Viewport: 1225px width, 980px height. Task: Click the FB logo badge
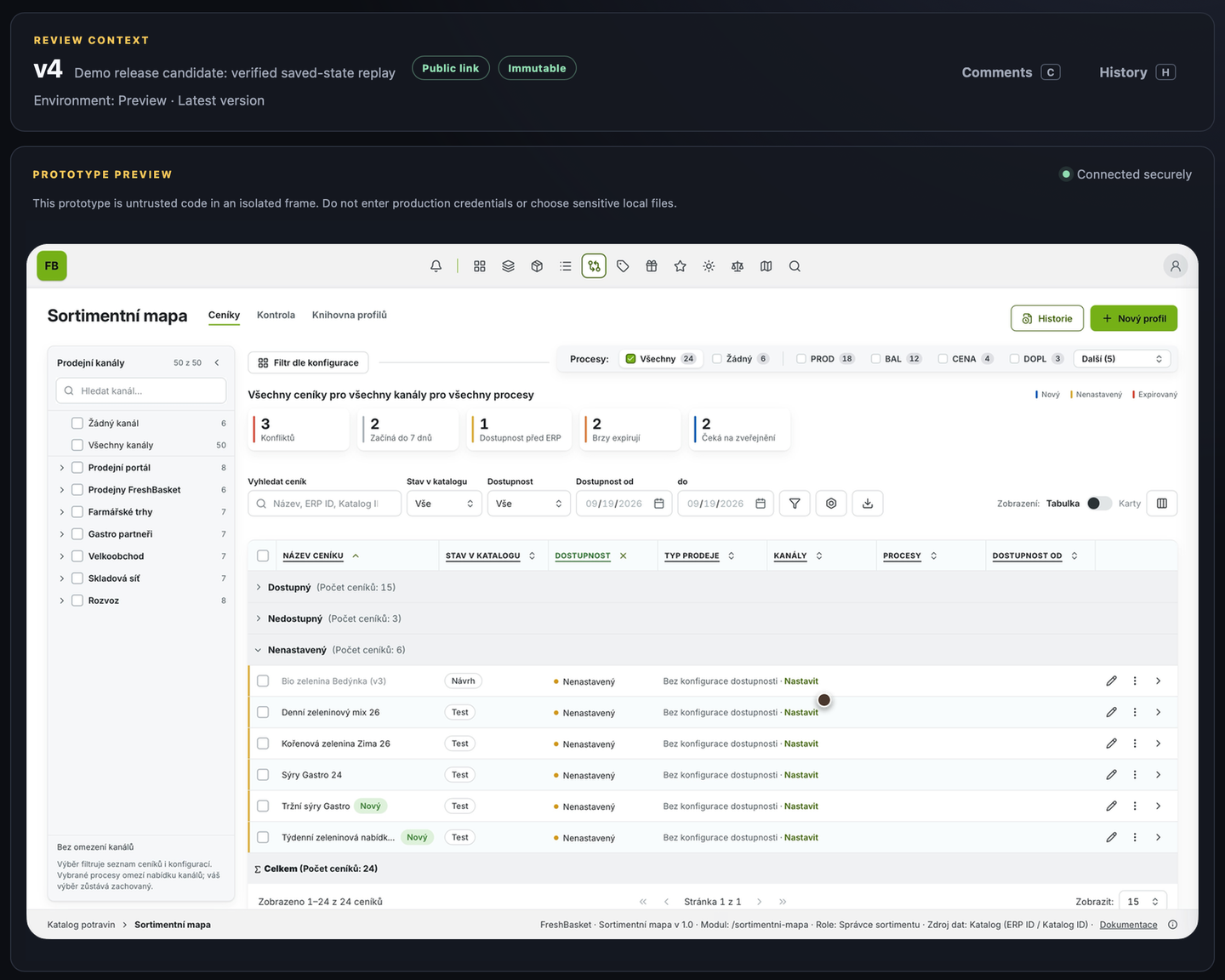(x=52, y=266)
